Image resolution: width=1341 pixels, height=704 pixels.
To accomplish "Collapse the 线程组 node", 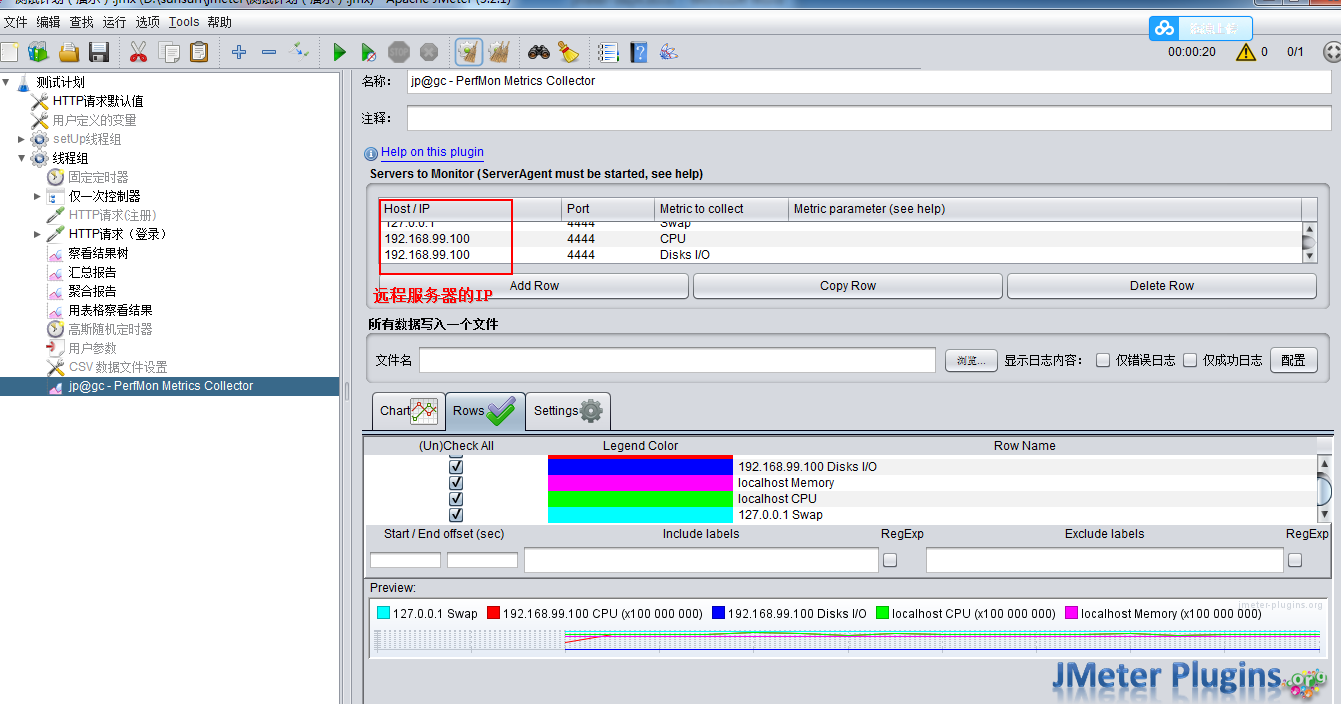I will coord(22,158).
